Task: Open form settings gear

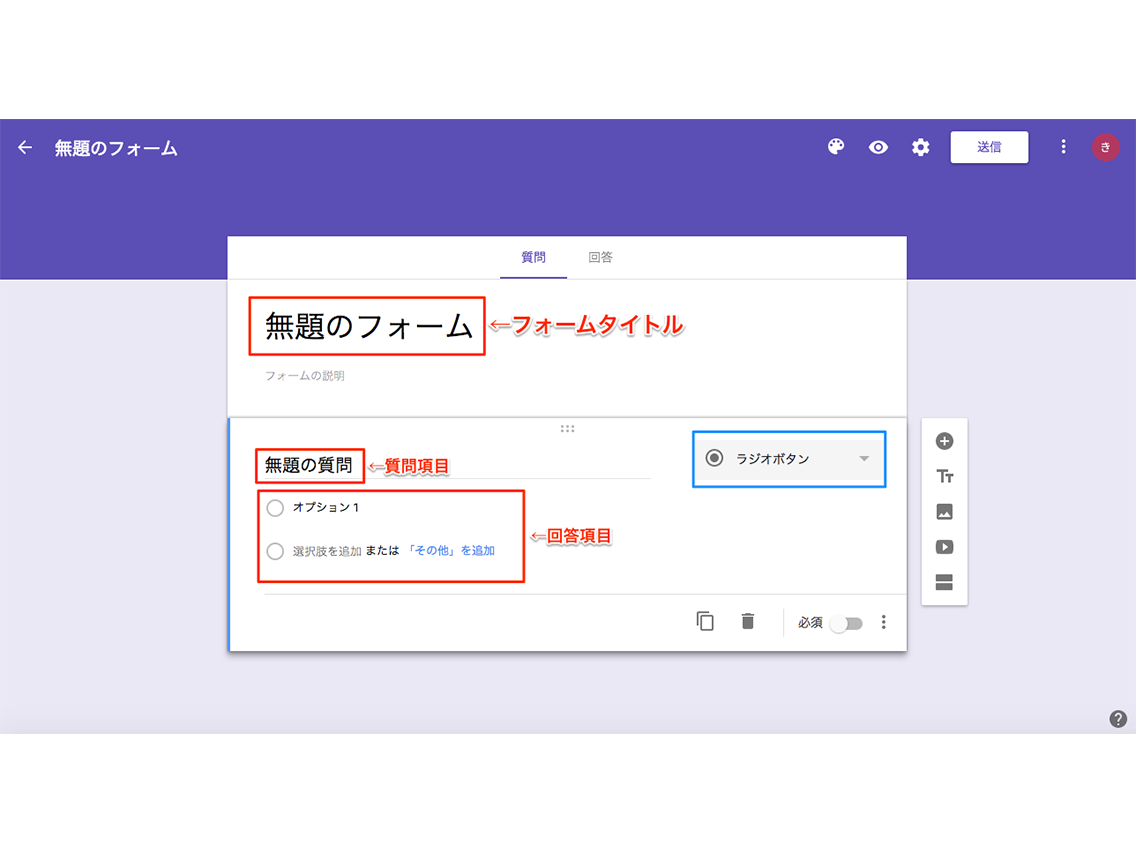Action: tap(920, 147)
